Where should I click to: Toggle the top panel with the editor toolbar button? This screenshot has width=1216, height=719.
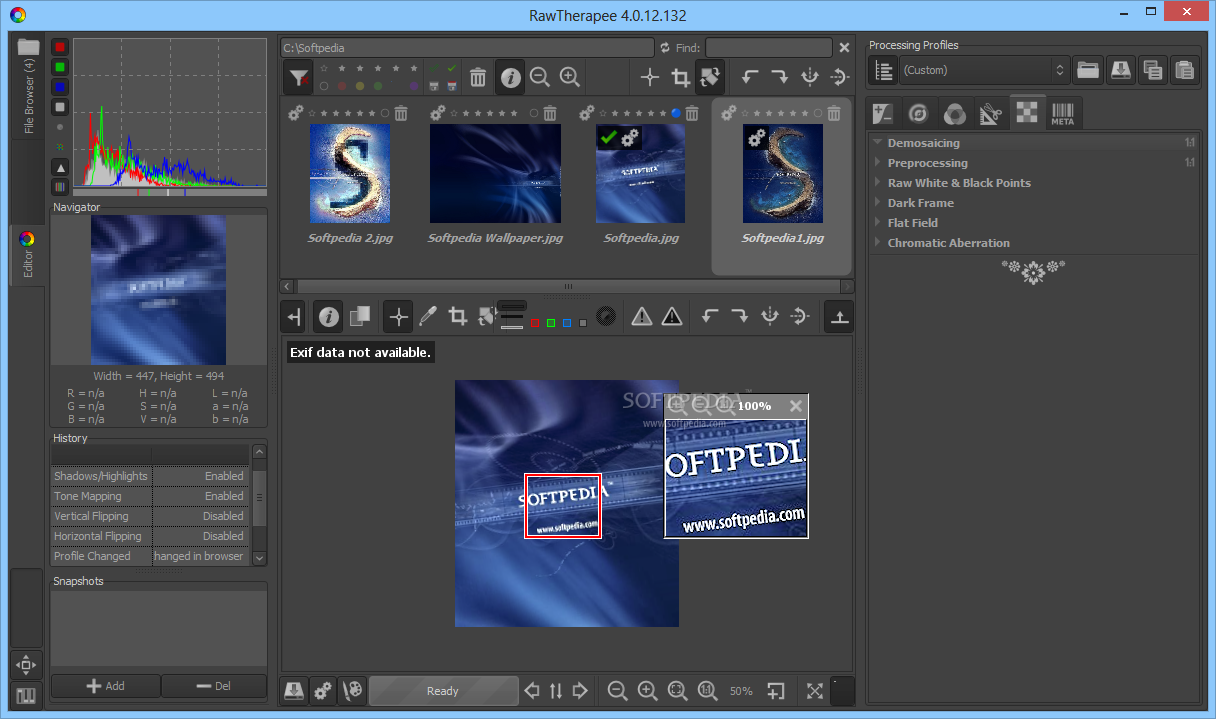[x=839, y=316]
